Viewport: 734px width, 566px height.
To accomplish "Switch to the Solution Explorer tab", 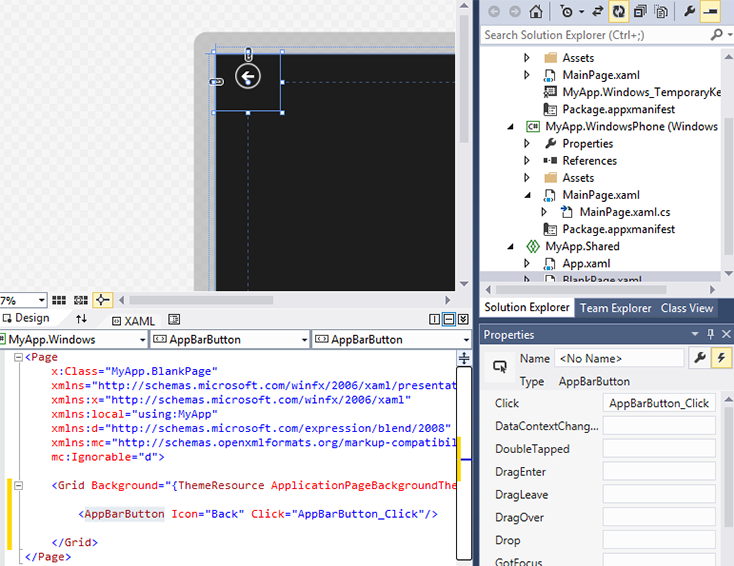I will (527, 308).
